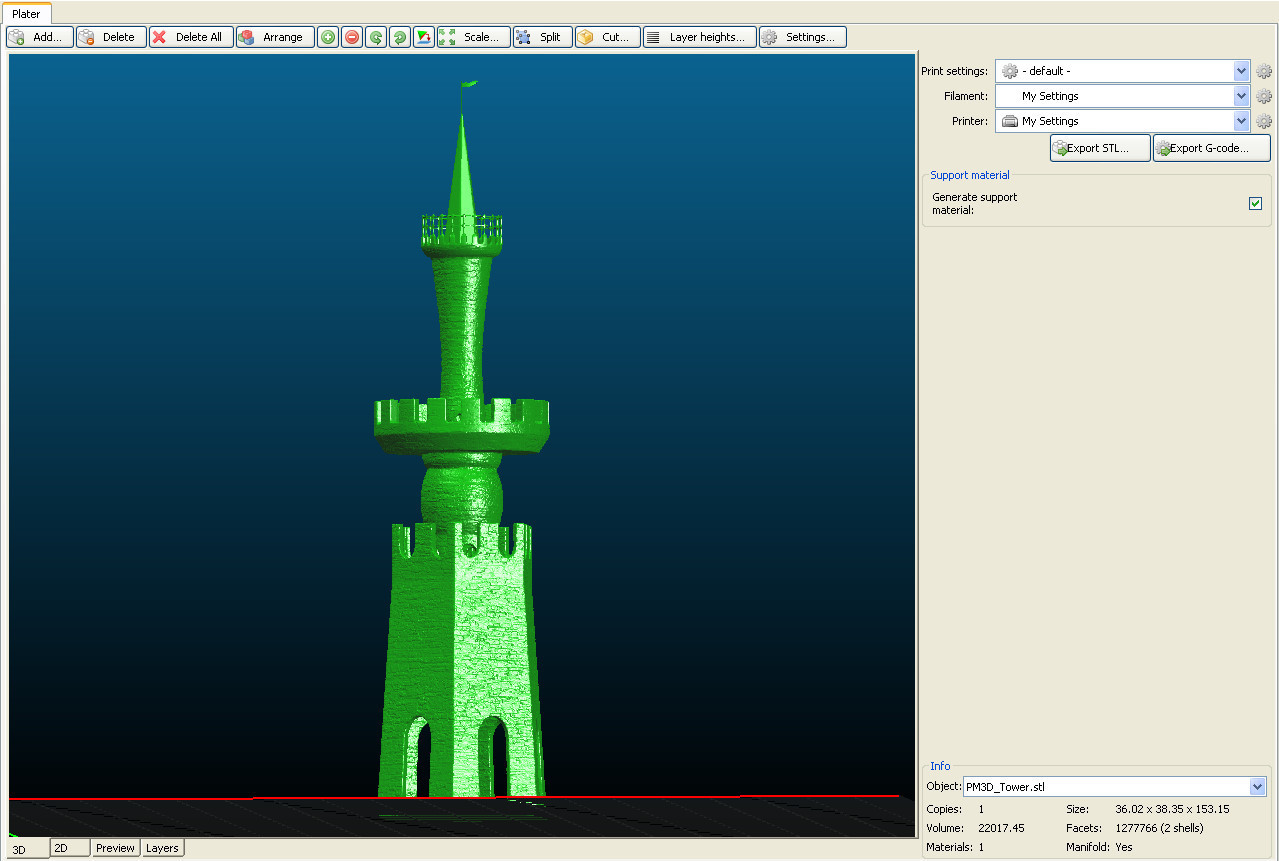Switch to the Layers tab
This screenshot has height=861, width=1279.
click(x=162, y=848)
